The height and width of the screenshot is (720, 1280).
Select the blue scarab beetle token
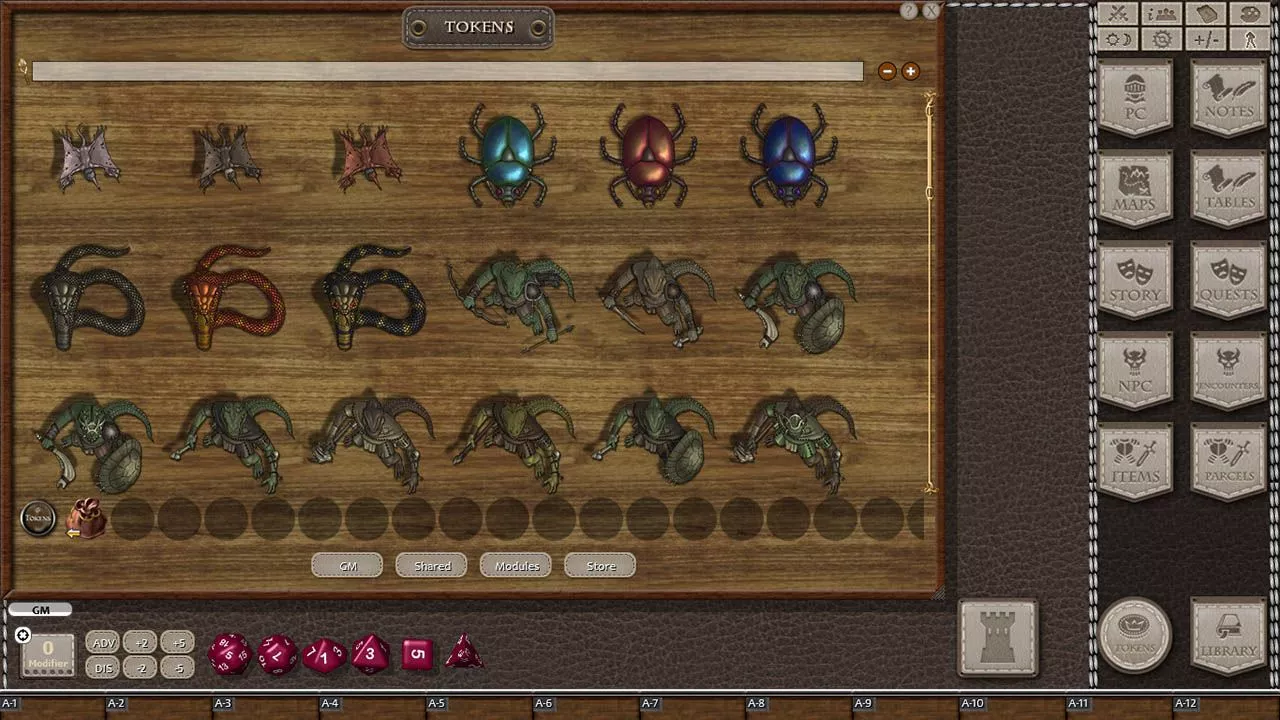click(788, 155)
